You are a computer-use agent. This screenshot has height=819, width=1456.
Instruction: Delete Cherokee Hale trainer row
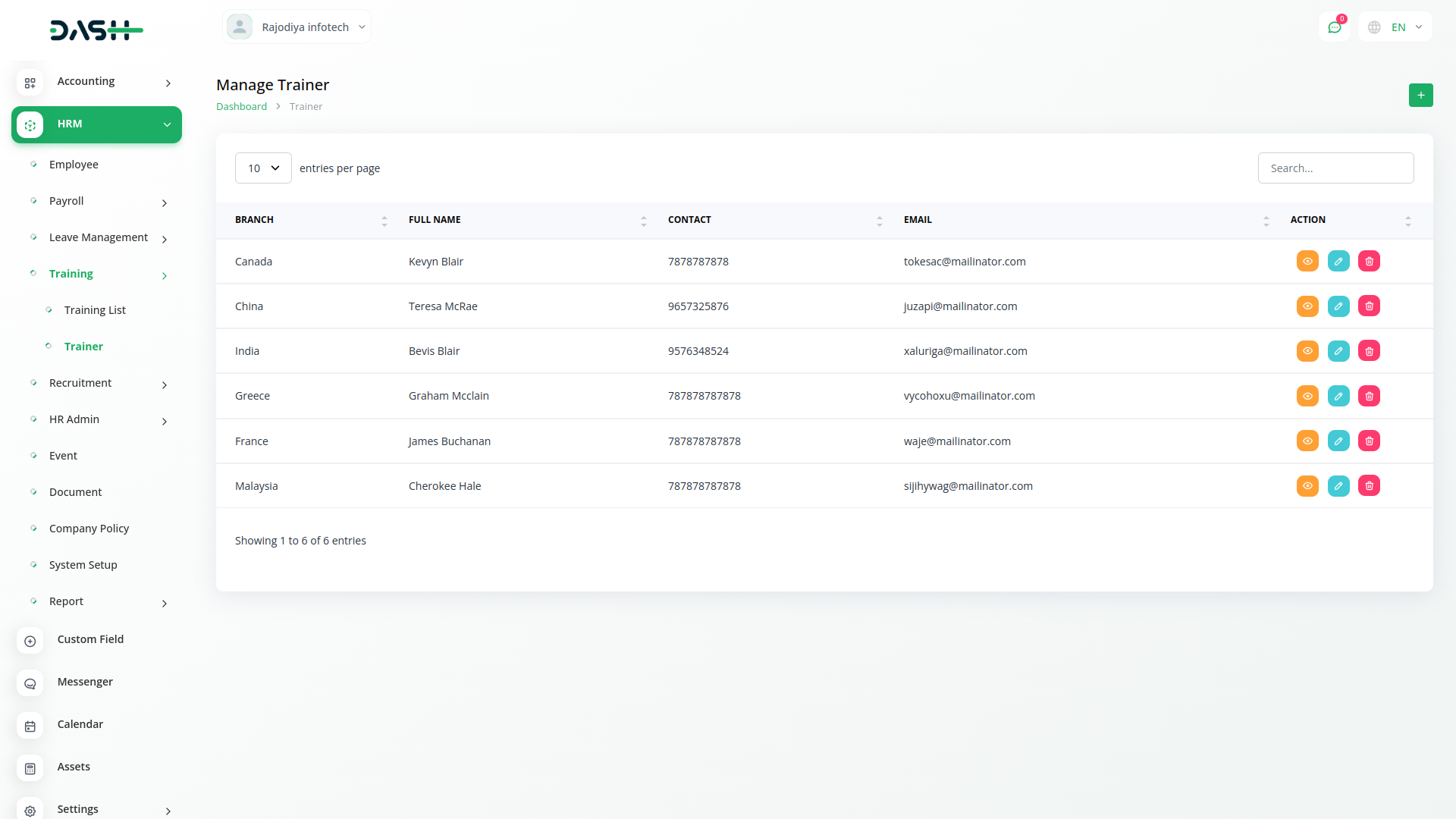pos(1369,486)
